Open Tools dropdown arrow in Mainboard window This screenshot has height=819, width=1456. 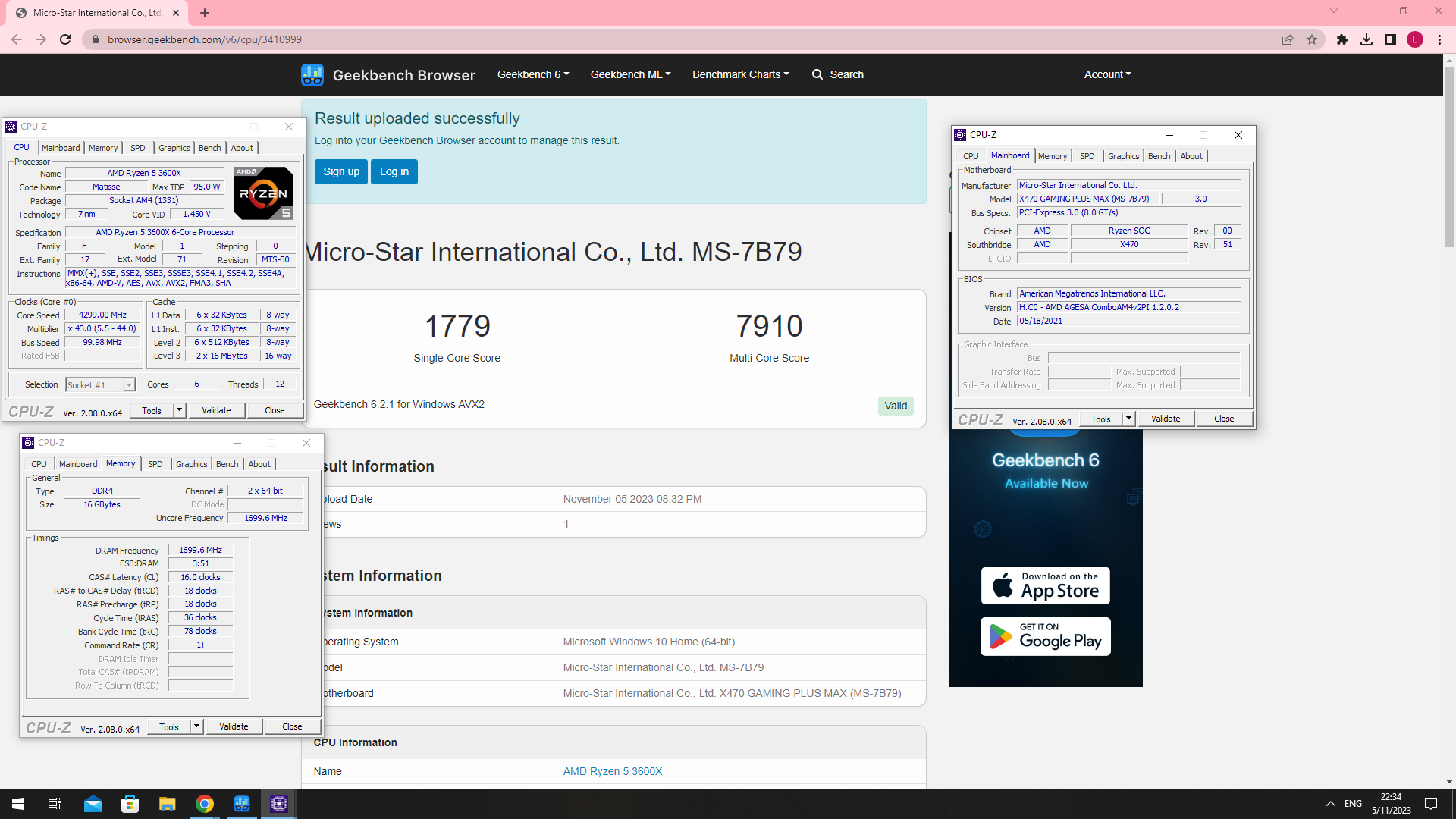click(1128, 419)
